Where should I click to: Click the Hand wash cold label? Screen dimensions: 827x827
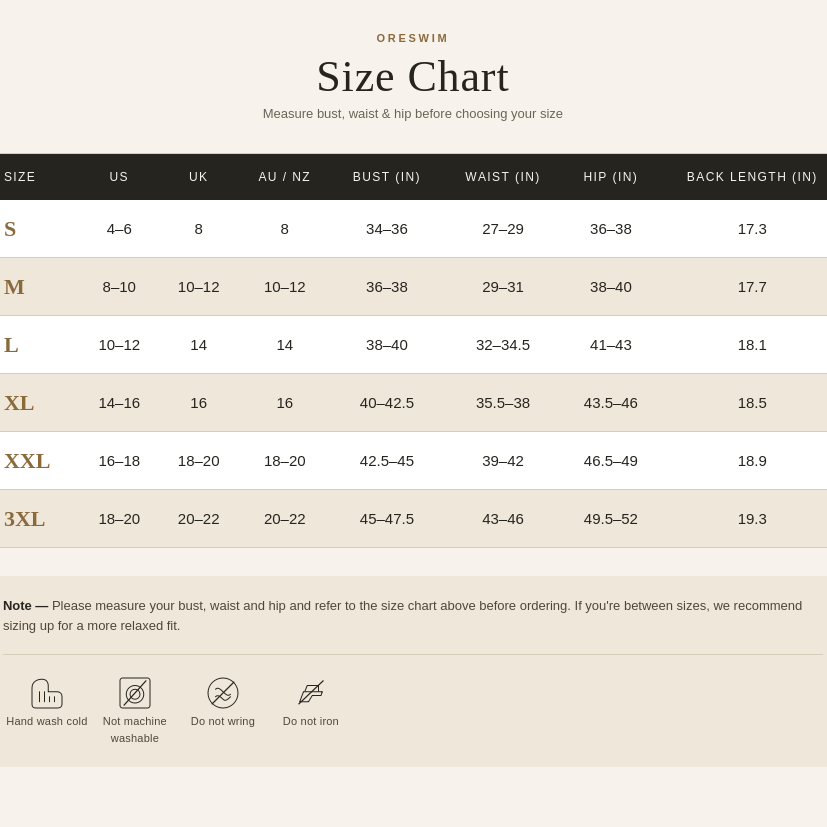click(x=47, y=721)
